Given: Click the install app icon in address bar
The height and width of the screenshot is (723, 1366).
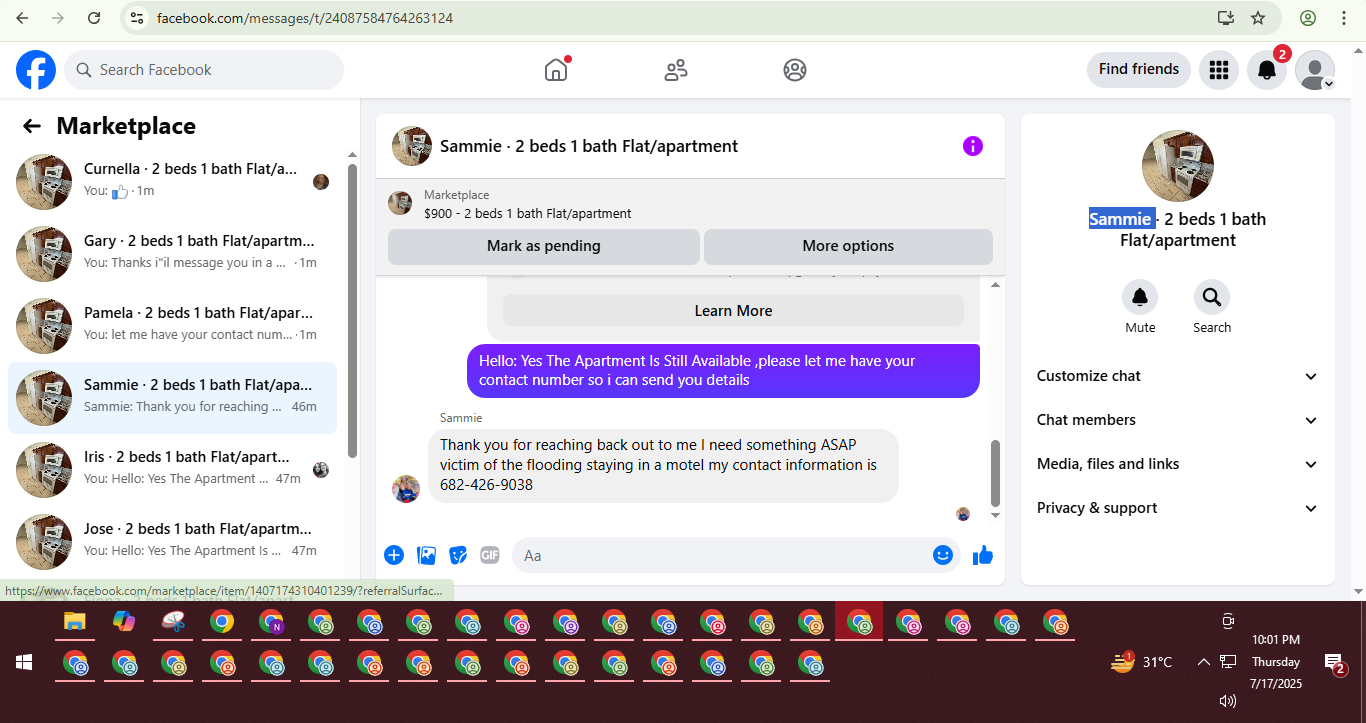Looking at the screenshot, I should pyautogui.click(x=1226, y=18).
